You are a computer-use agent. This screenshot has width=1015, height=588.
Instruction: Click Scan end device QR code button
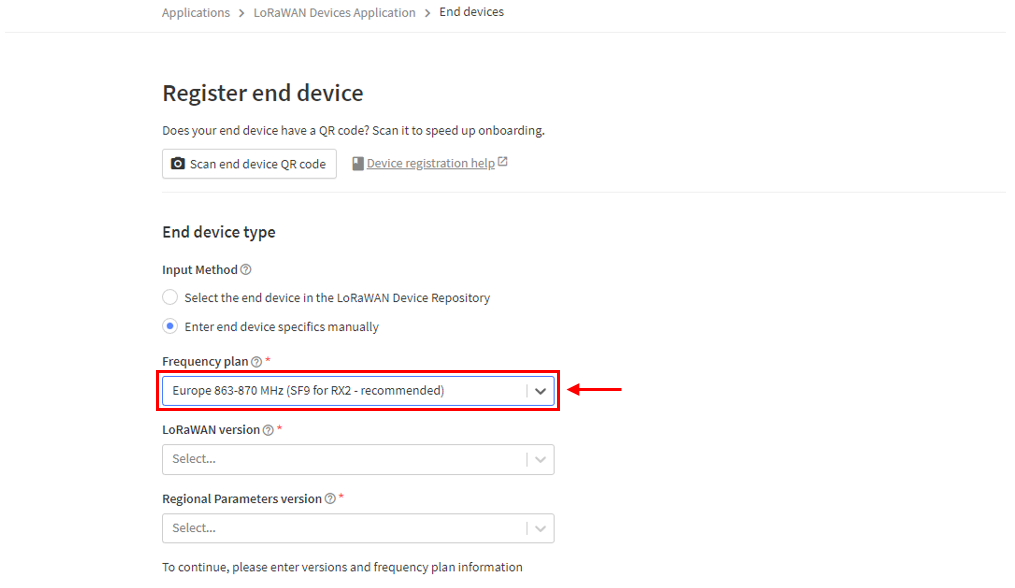pyautogui.click(x=249, y=164)
